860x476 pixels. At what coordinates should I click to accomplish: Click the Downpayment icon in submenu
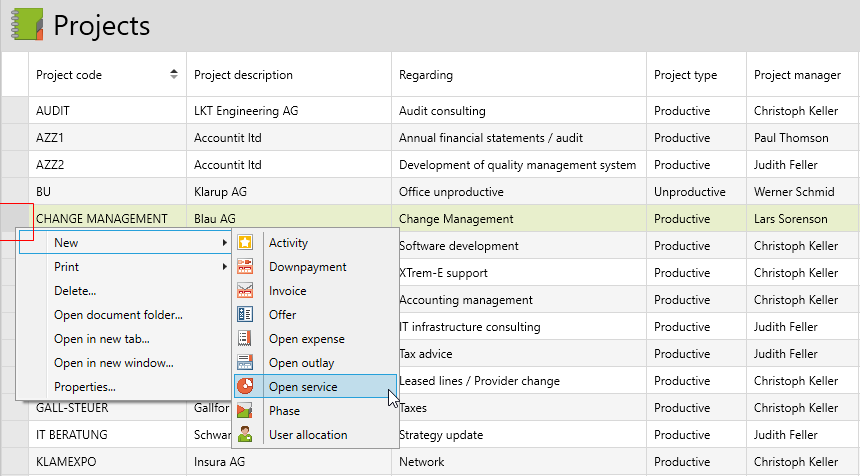tap(245, 267)
